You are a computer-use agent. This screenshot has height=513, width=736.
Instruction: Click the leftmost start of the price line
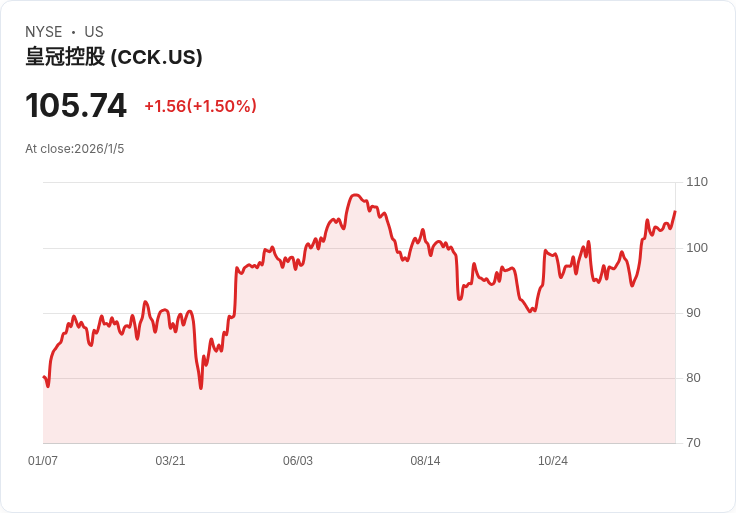[44, 377]
